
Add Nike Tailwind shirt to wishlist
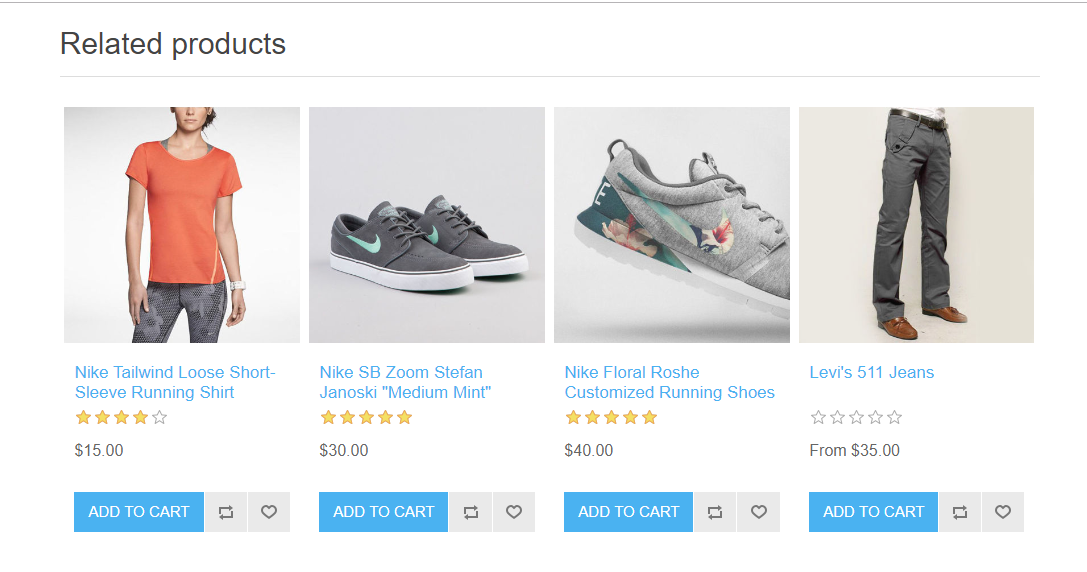(269, 512)
